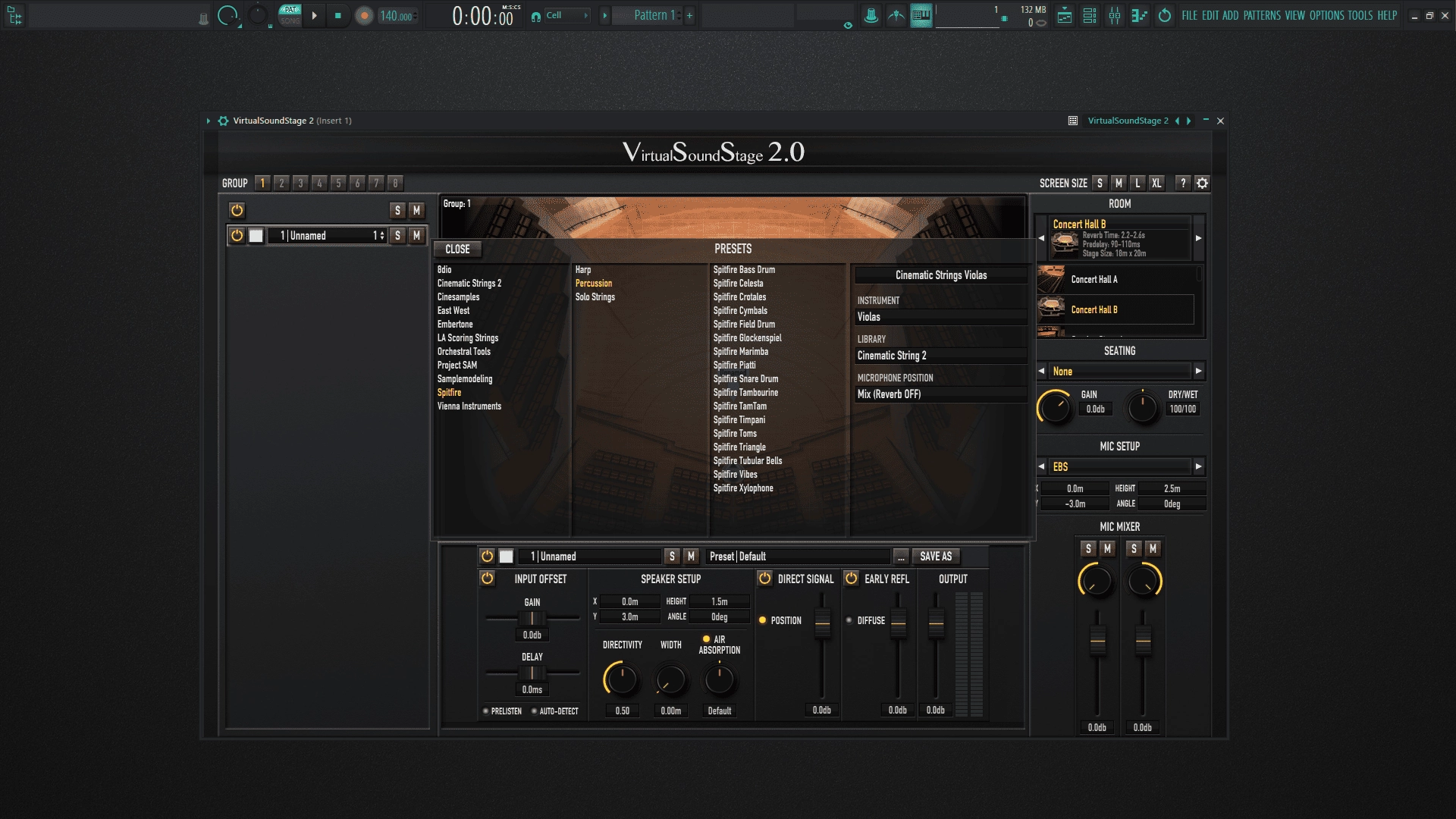Open the VIEW menu
Screen dimensions: 1456x819
coord(1295,15)
